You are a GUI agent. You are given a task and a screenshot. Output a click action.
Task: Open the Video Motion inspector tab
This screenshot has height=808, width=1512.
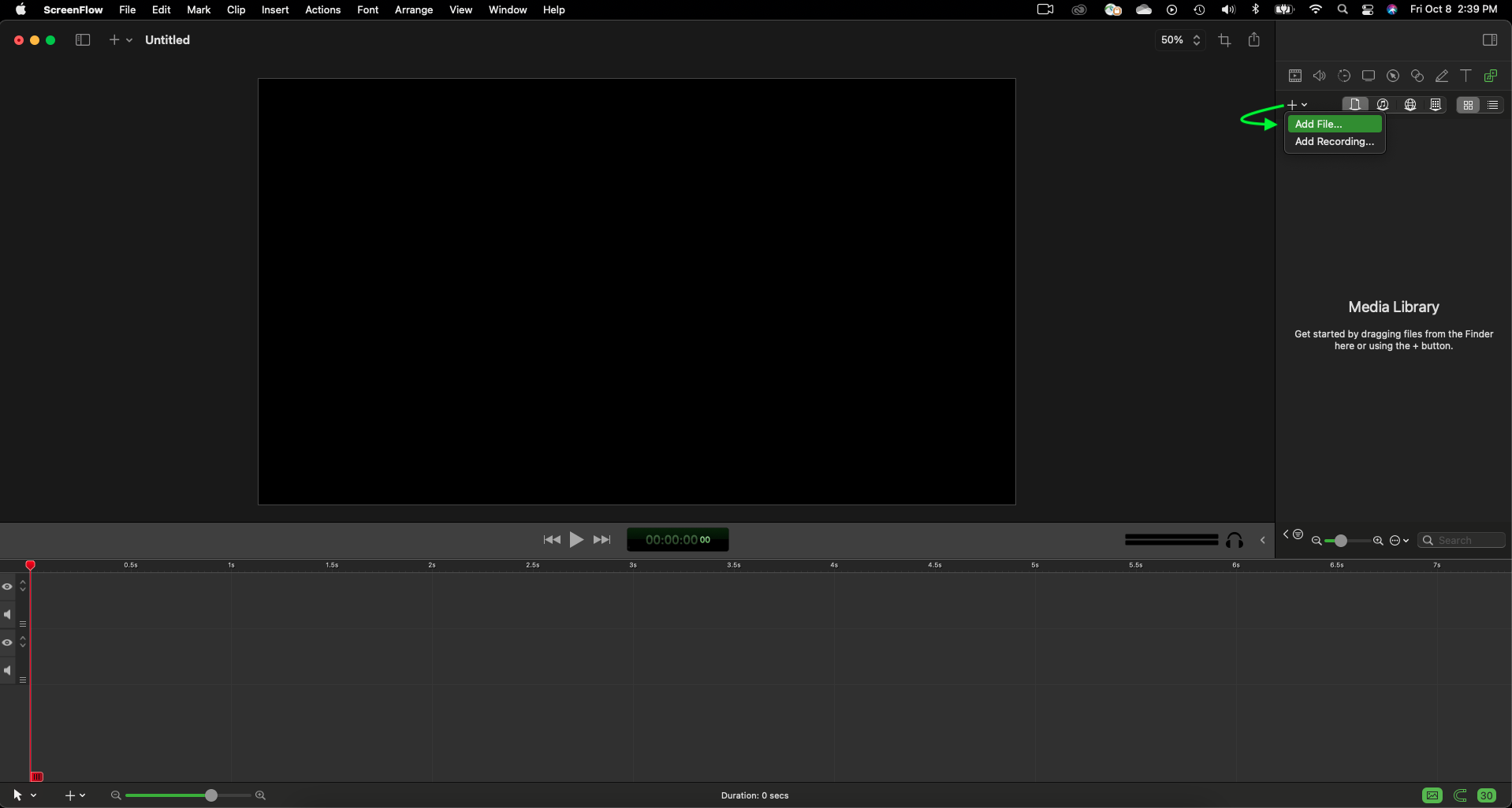1344,76
